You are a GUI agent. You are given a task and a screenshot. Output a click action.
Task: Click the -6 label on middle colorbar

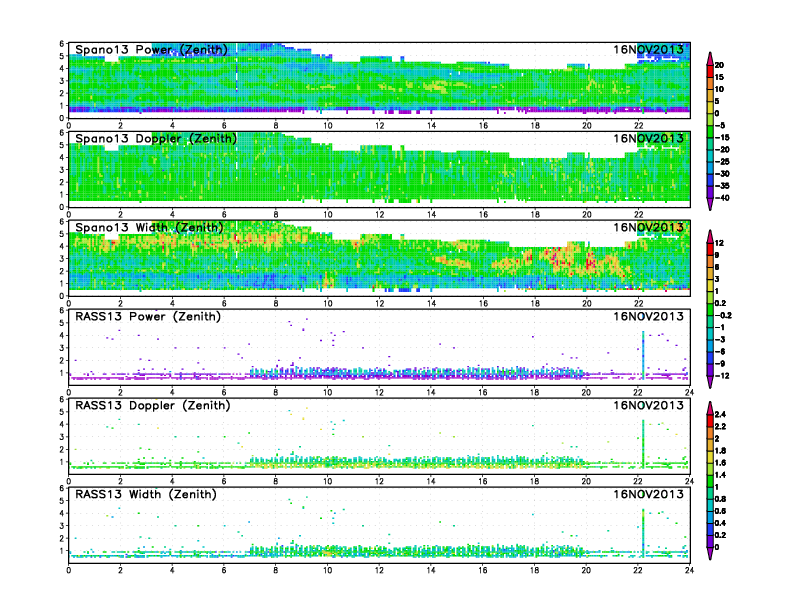click(720, 352)
